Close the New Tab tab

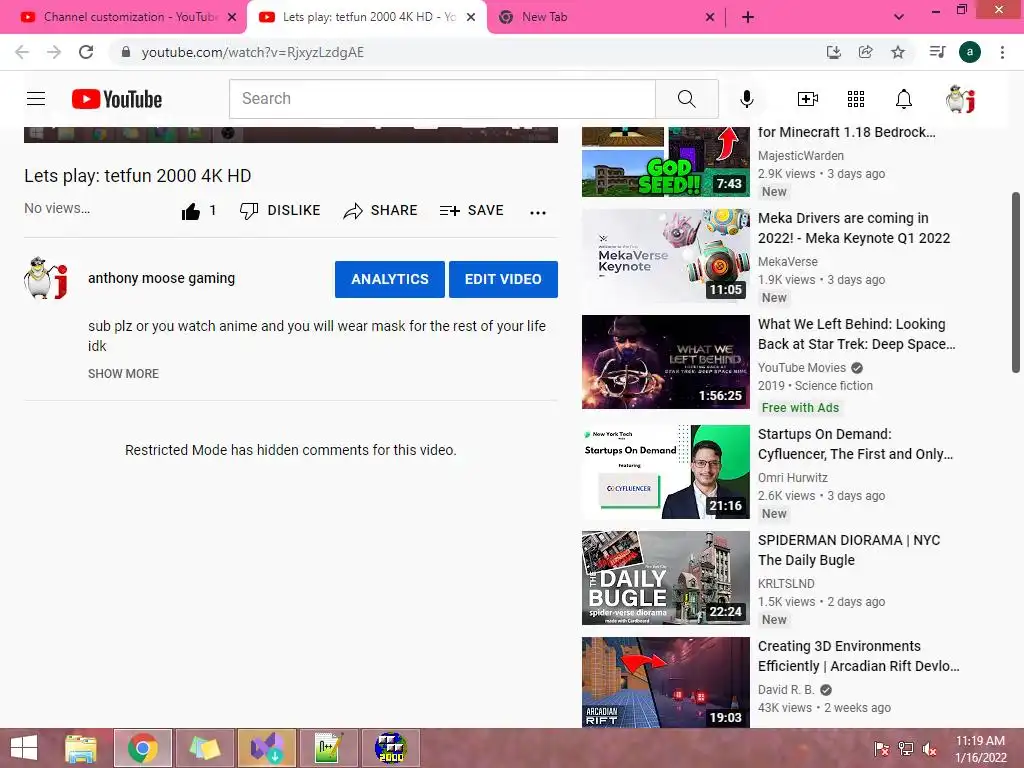(710, 18)
